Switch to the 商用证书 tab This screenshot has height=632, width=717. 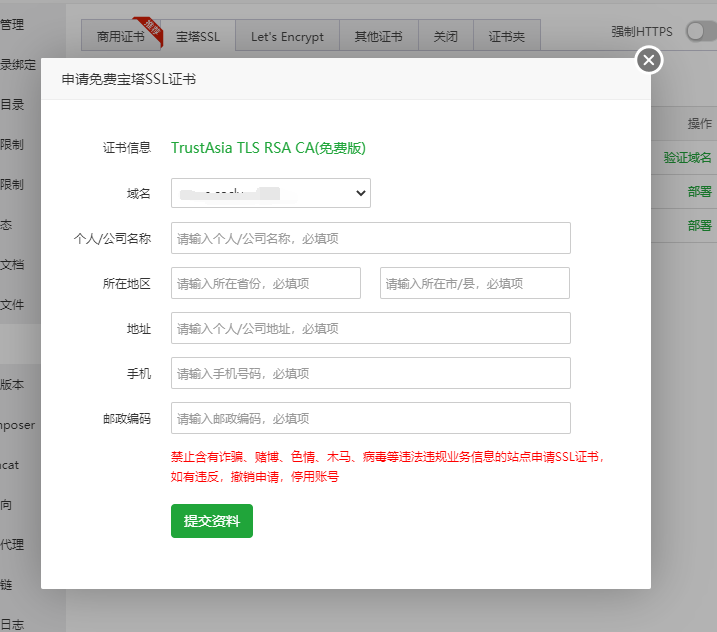point(121,36)
